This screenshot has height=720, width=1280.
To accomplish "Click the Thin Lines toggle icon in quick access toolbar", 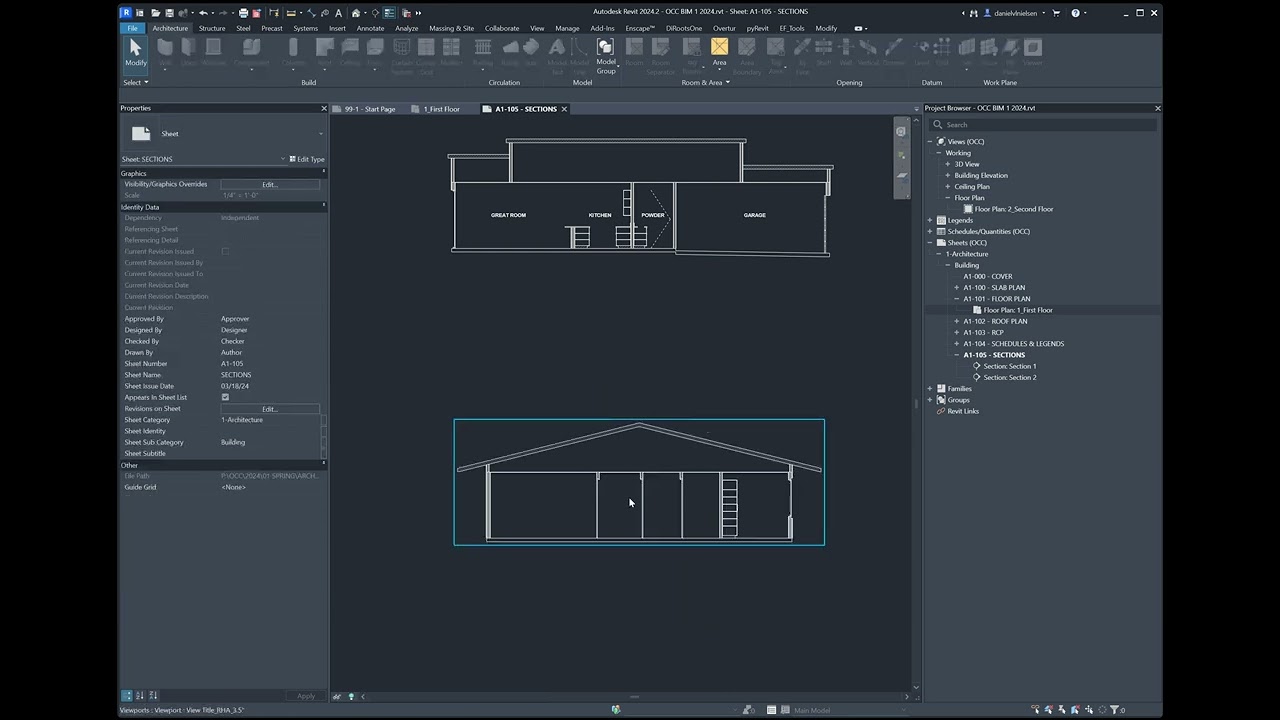I will click(389, 13).
